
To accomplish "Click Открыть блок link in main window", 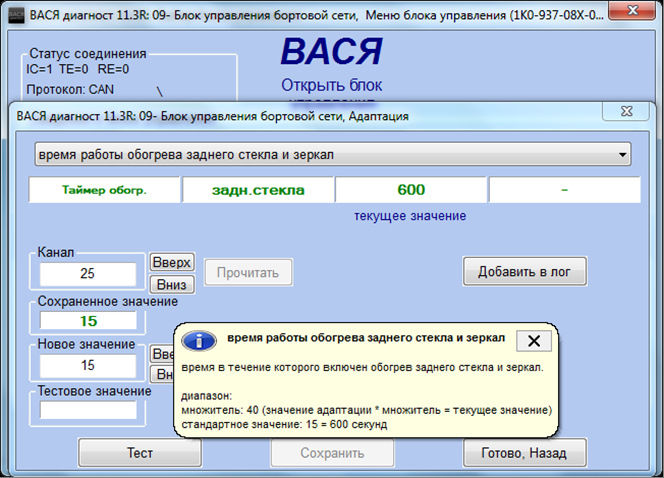I will [332, 86].
